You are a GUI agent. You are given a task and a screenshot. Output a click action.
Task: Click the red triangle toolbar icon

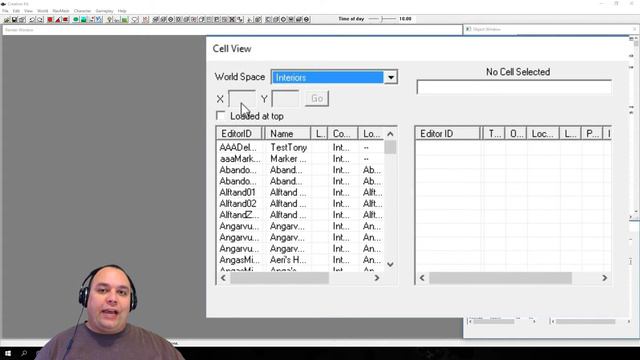tap(58, 19)
